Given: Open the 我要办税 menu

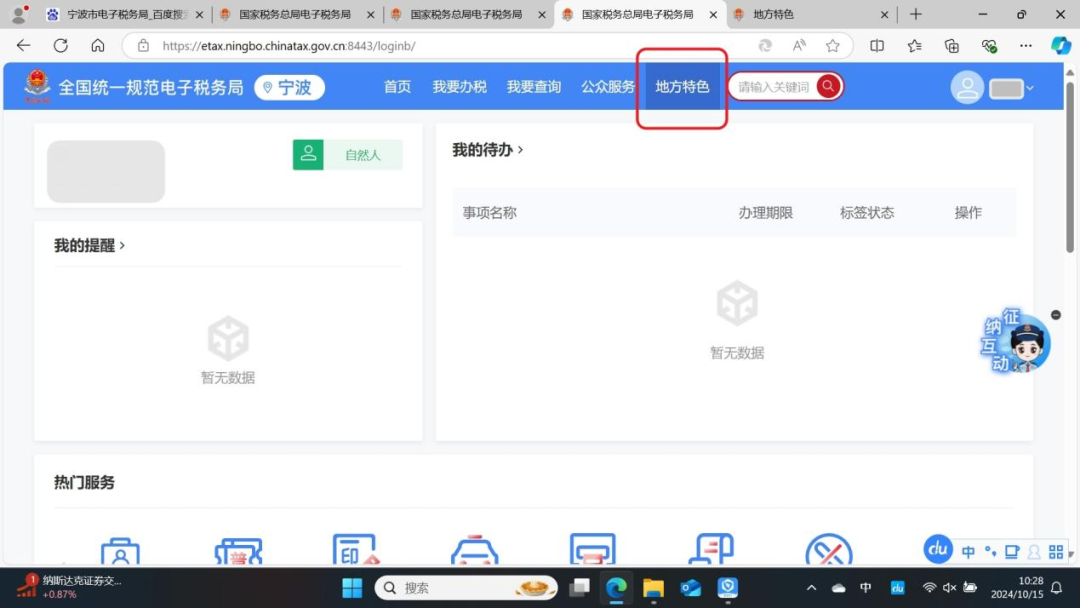Looking at the screenshot, I should point(459,87).
